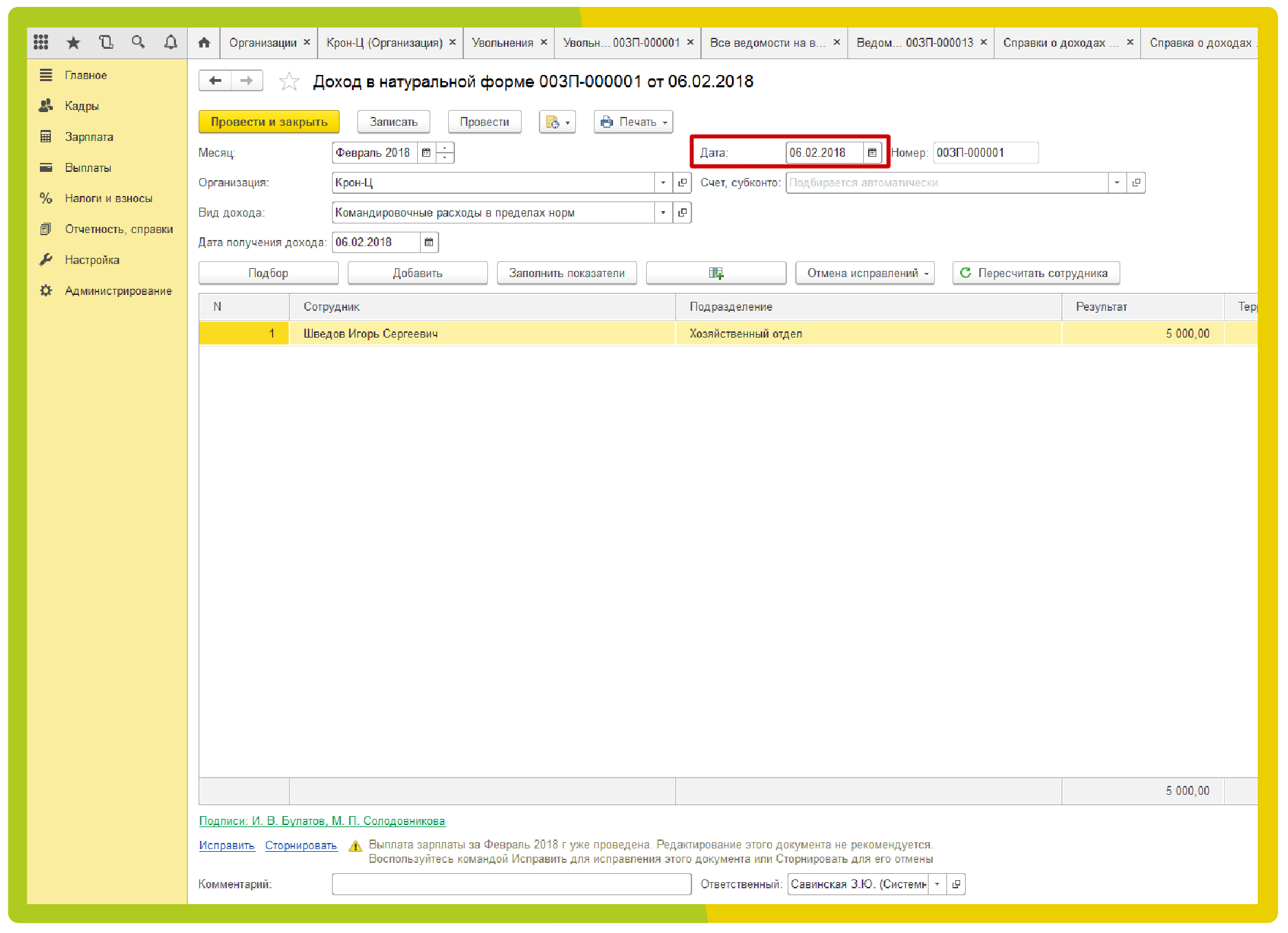This screenshot has height=933, width=1288.
Task: Close the Увольнения tab
Action: click(544, 43)
